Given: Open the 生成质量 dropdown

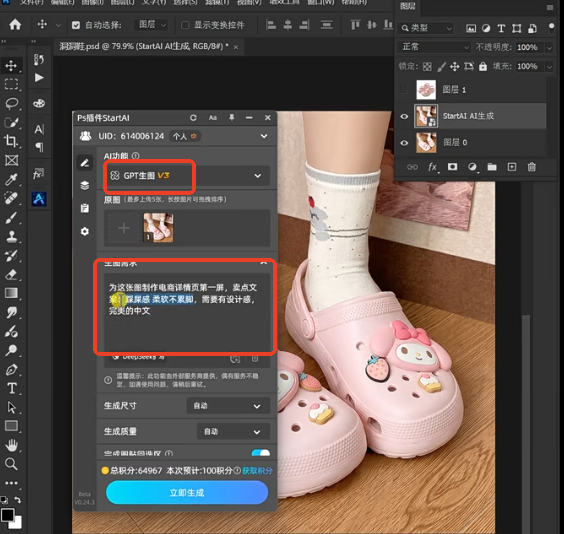Looking at the screenshot, I should click(233, 432).
